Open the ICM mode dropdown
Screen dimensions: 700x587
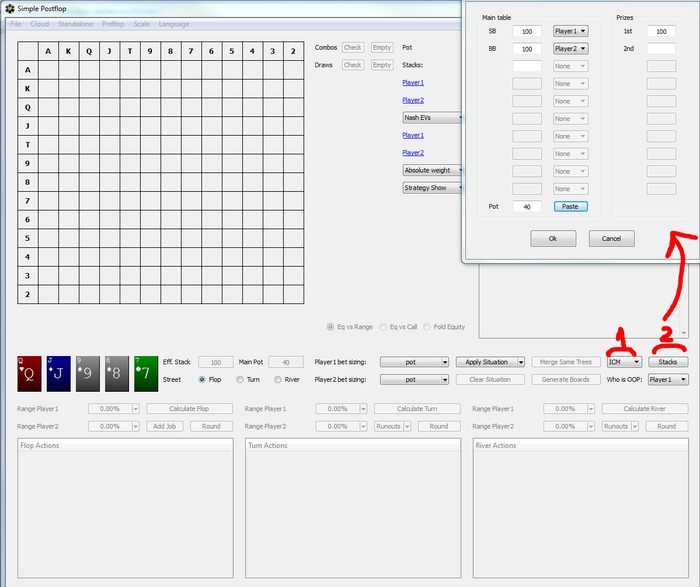click(624, 362)
